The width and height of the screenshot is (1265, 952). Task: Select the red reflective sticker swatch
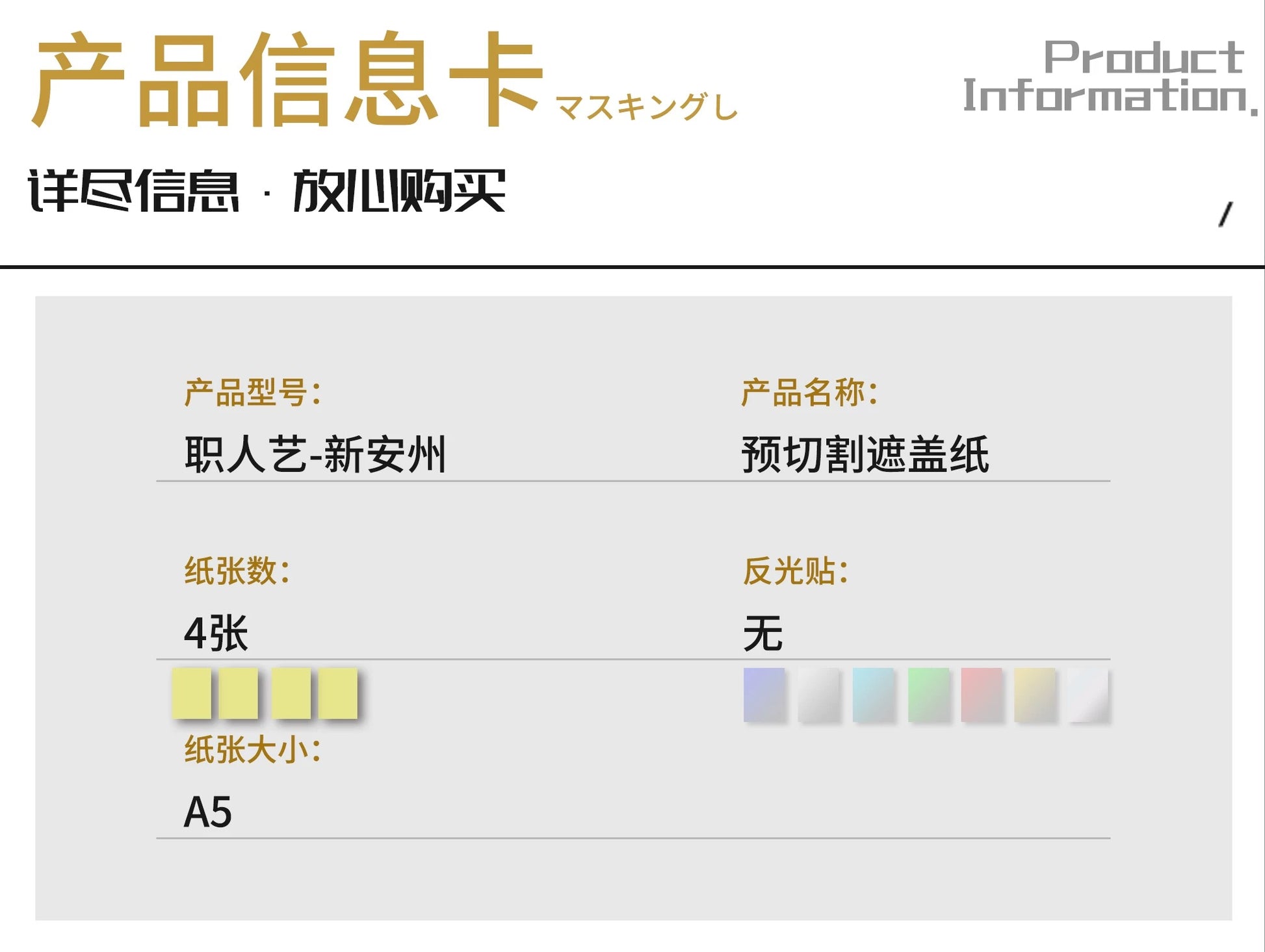(982, 694)
